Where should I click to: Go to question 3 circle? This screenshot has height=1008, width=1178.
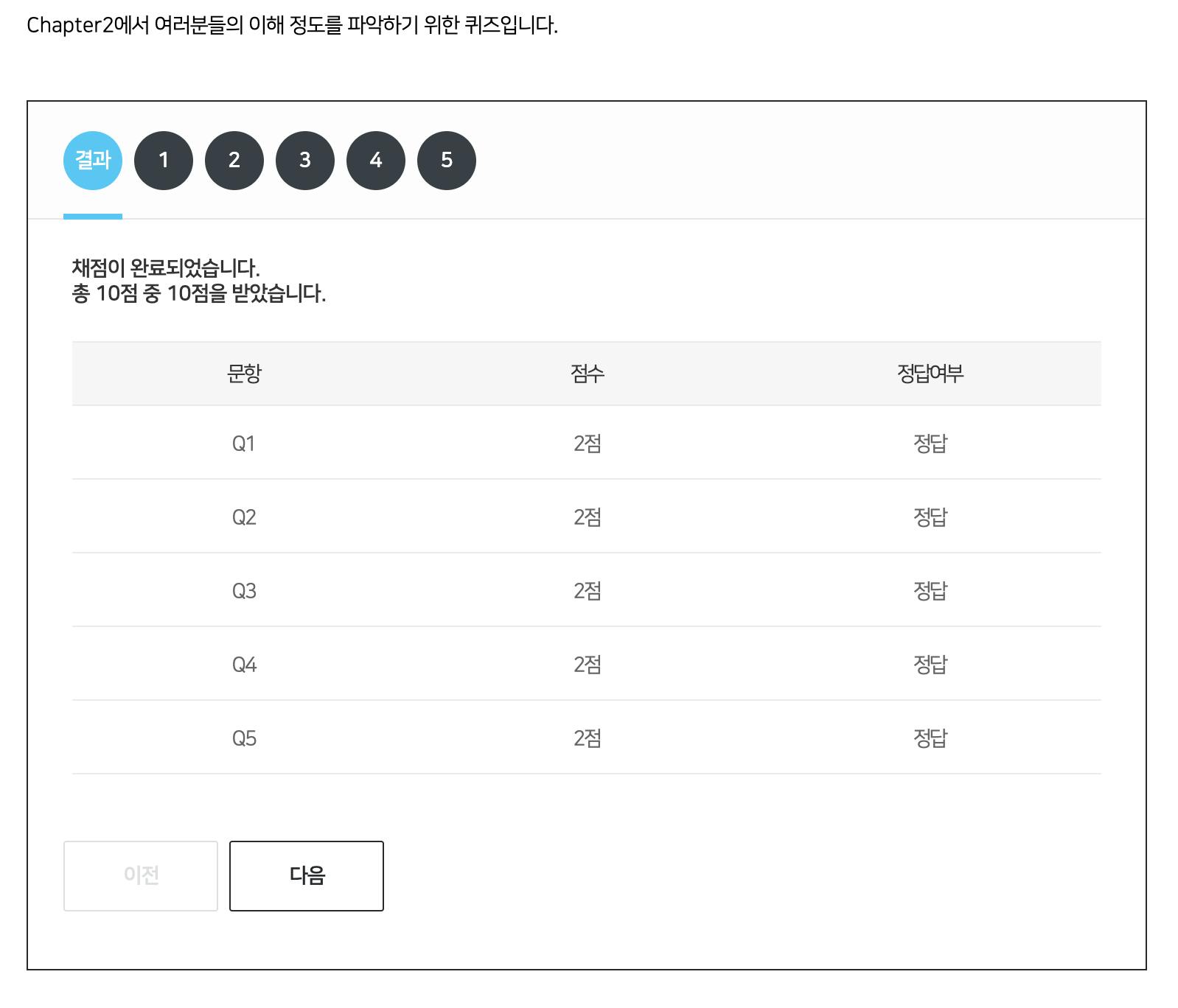click(x=305, y=161)
